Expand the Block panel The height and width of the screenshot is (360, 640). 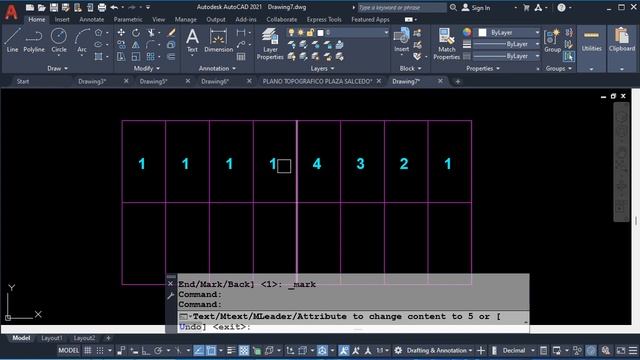410,69
